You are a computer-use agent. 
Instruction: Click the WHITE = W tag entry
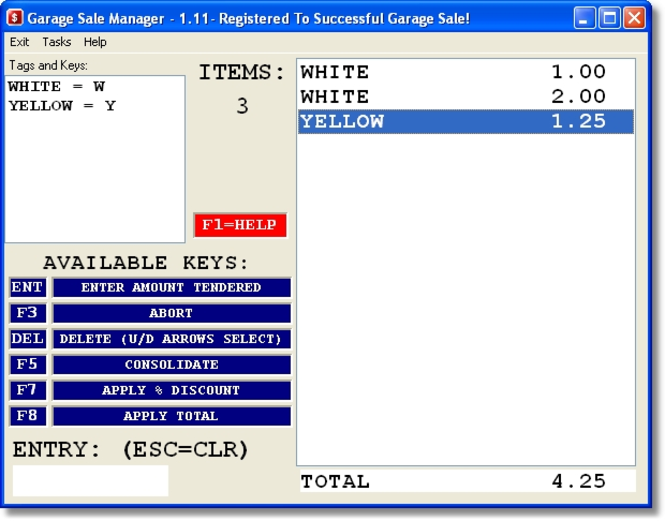click(x=56, y=87)
